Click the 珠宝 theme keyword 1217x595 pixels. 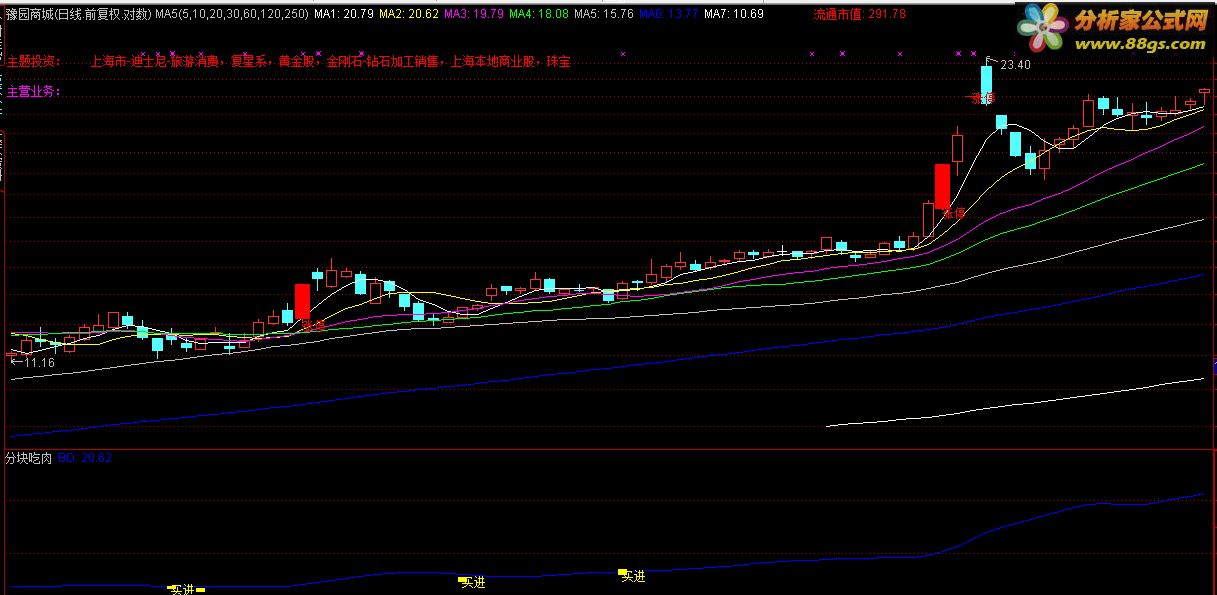click(558, 61)
